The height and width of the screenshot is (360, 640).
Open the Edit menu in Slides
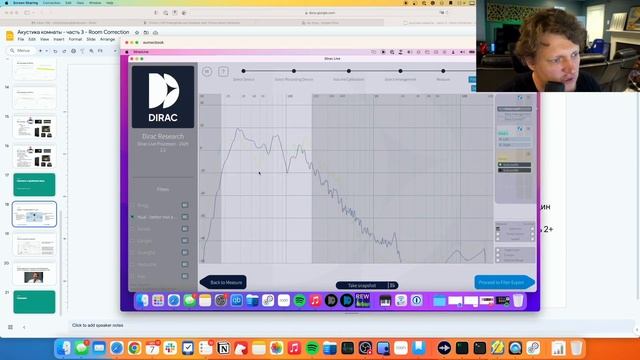tap(32, 40)
